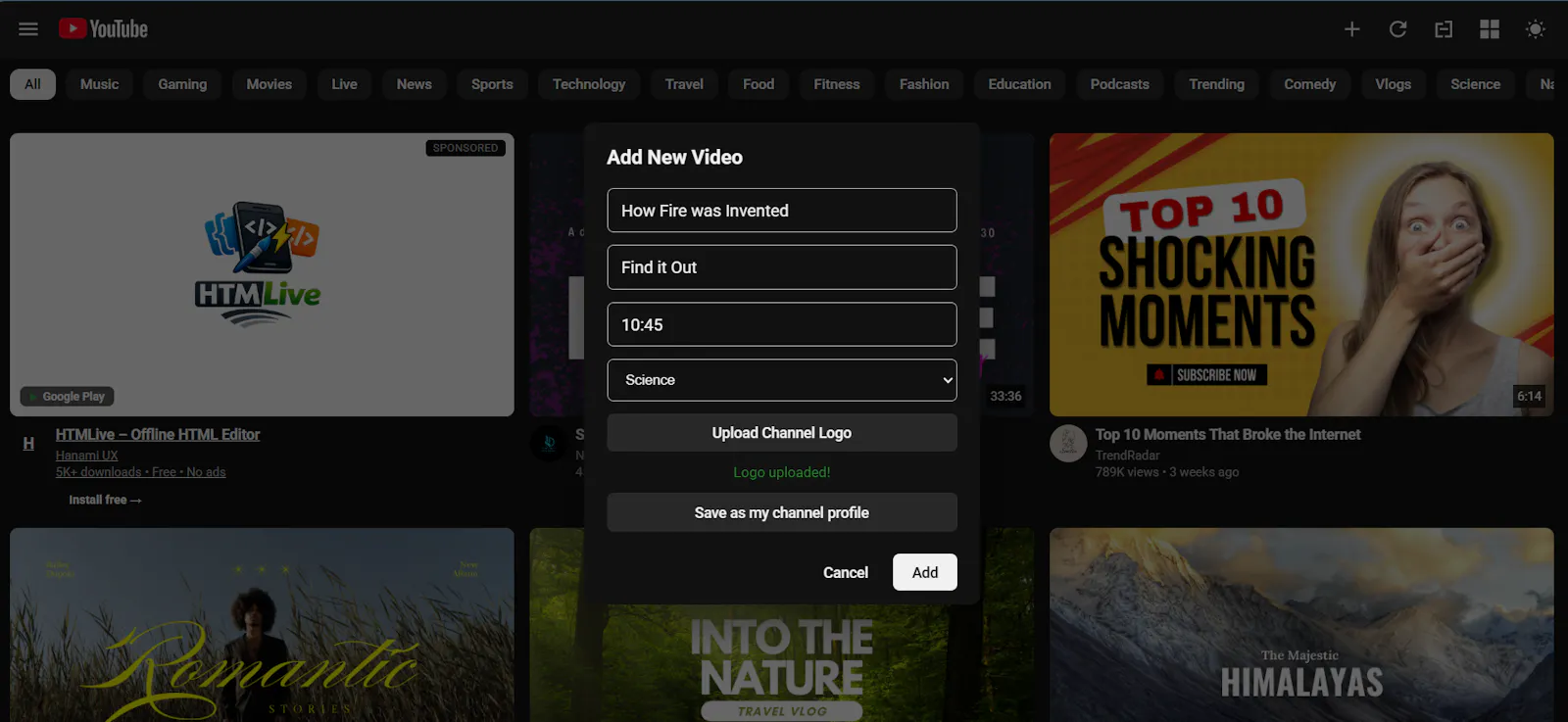Click the export icon in header
Image resolution: width=1568 pixels, height=722 pixels.
(1444, 29)
